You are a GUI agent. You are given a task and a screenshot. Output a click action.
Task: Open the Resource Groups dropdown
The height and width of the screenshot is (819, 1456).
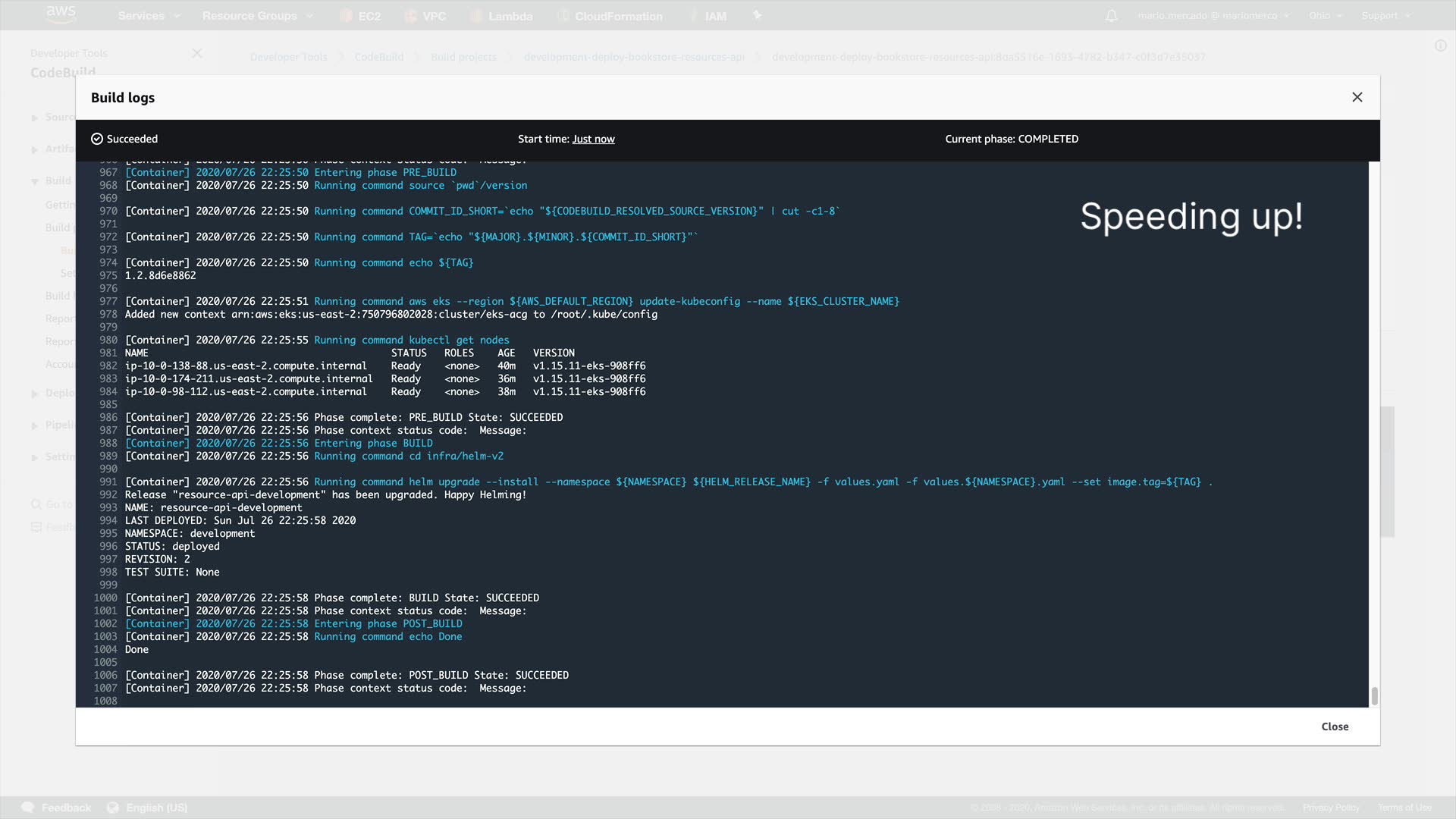pyautogui.click(x=257, y=15)
